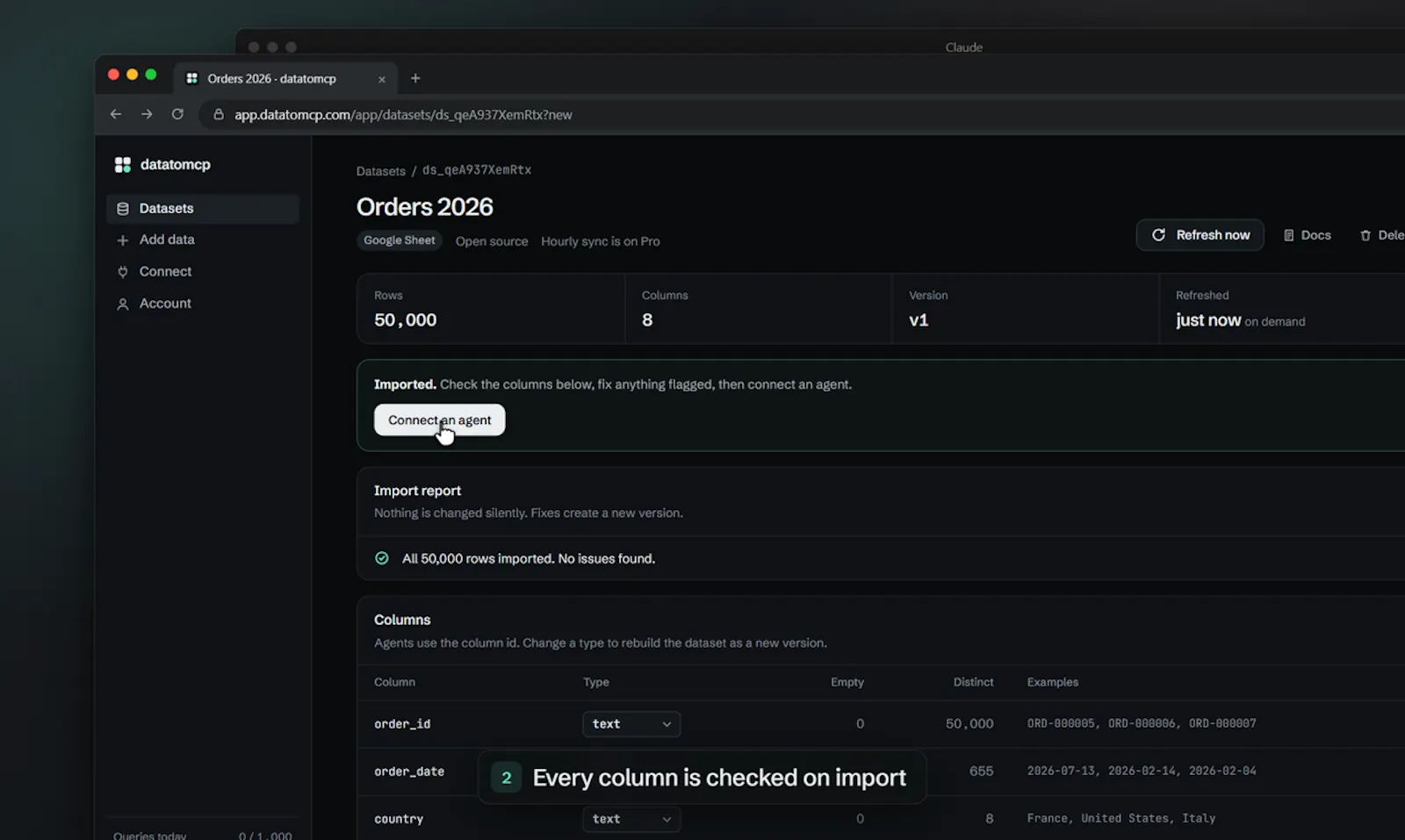Viewport: 1405px width, 840px height.
Task: Close the Orders 2026 browser tab
Action: click(382, 79)
